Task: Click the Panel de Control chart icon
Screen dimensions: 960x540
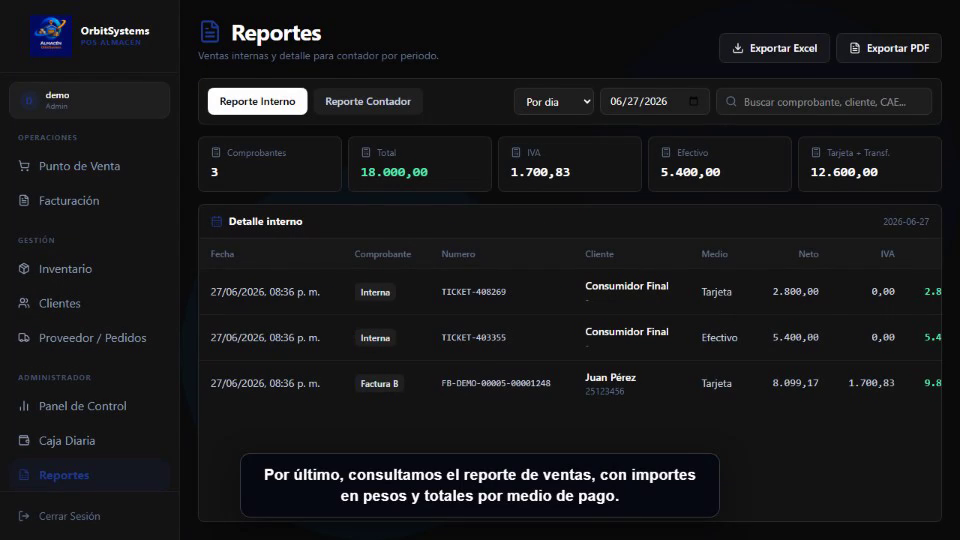Action: click(x=24, y=406)
